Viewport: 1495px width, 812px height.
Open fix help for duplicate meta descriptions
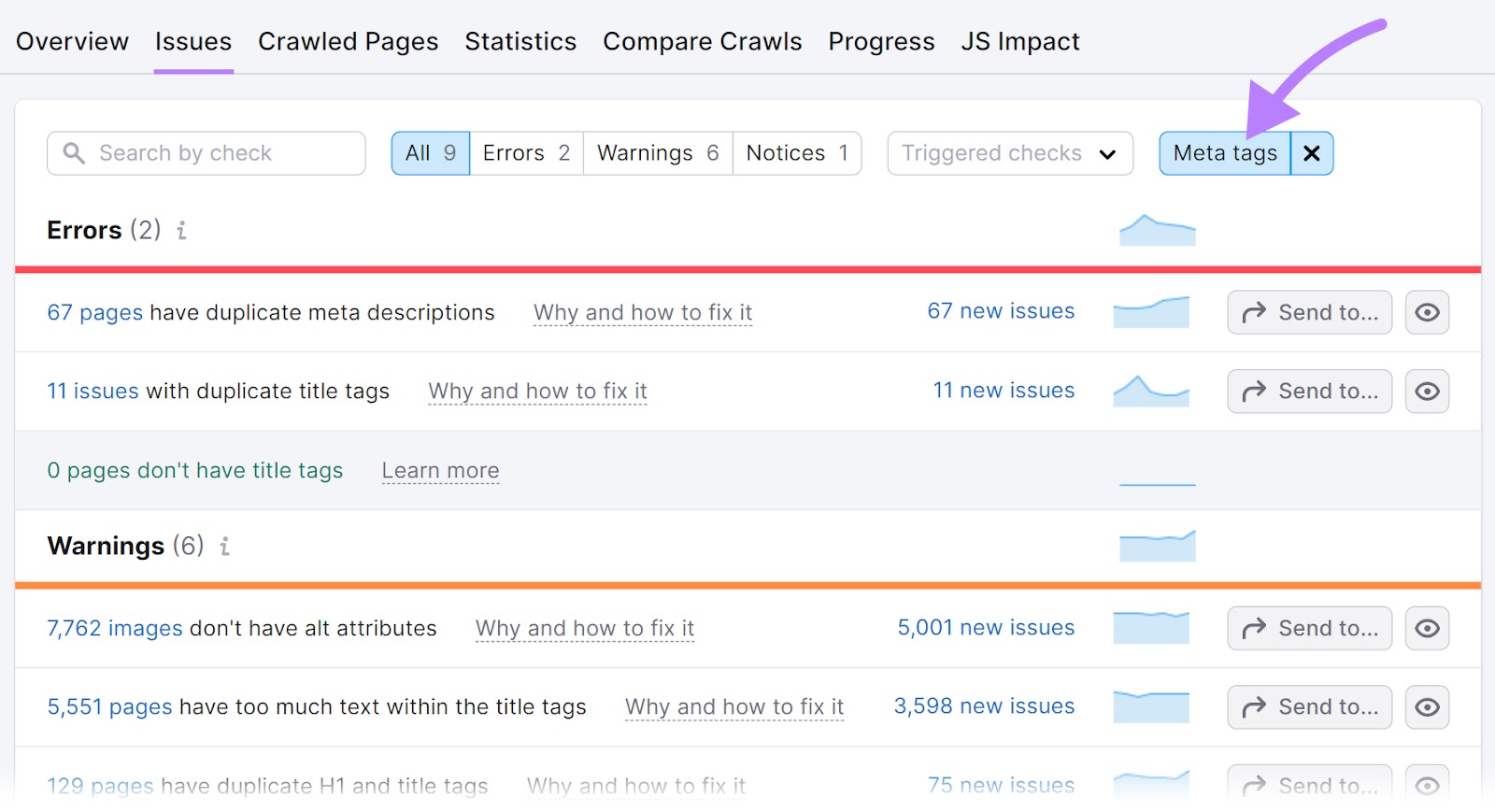point(643,312)
